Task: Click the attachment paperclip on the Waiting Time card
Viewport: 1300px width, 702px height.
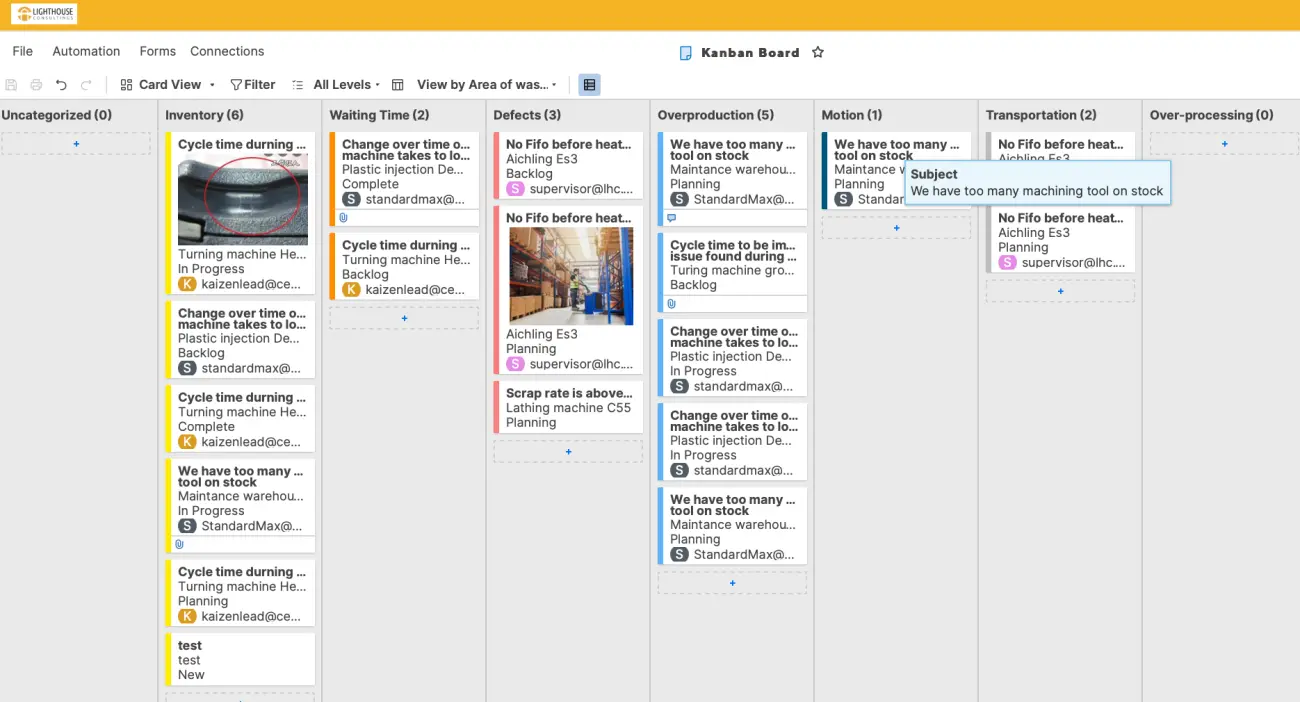Action: pyautogui.click(x=343, y=217)
